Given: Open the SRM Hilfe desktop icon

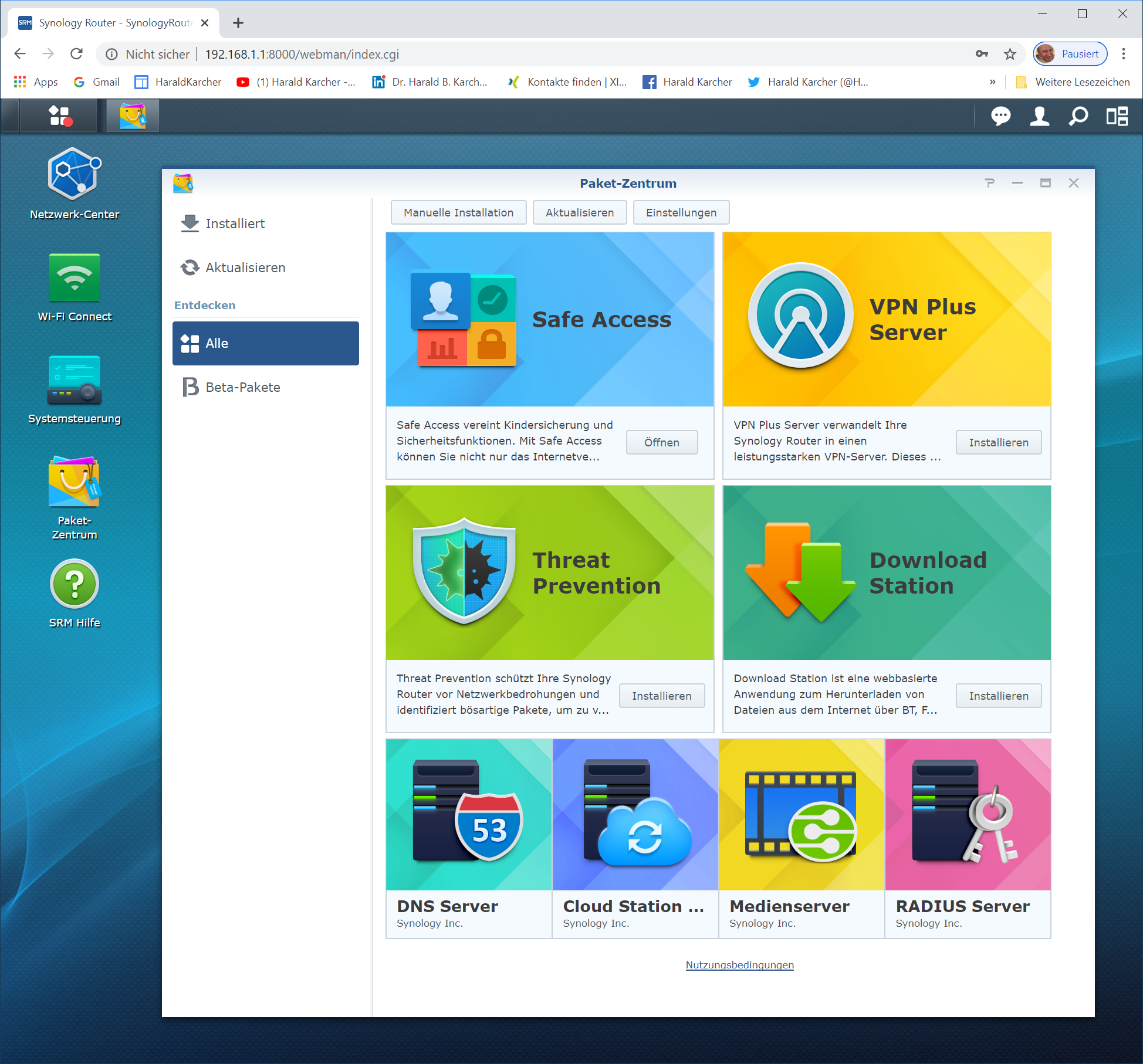Looking at the screenshot, I should pos(75,584).
